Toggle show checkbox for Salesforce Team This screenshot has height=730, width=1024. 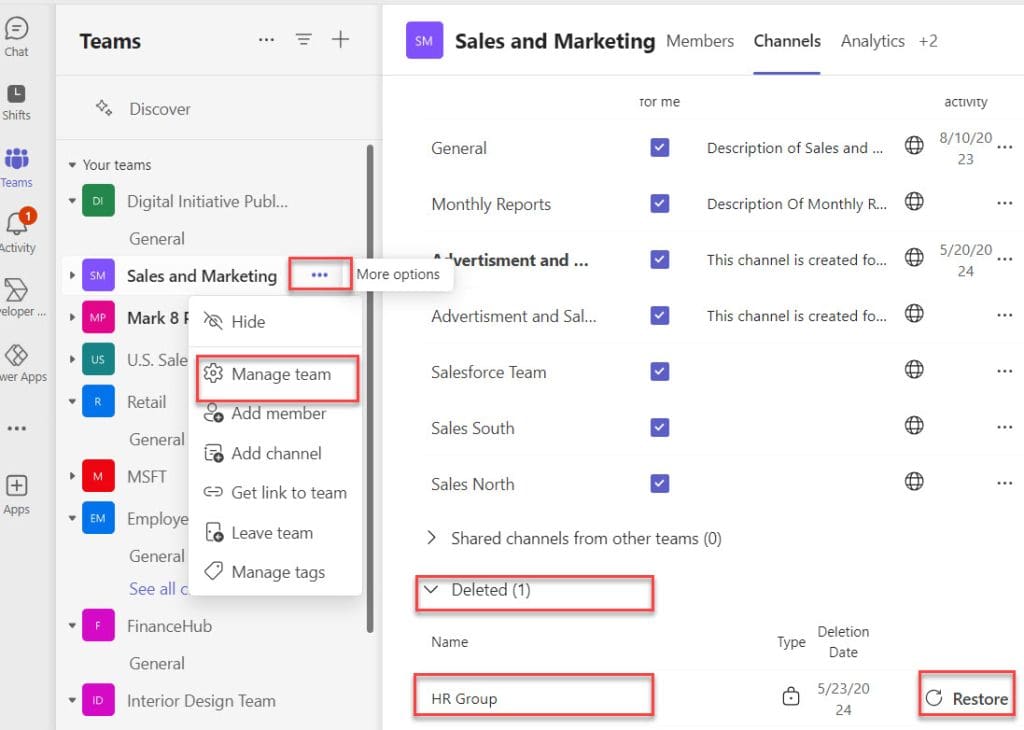pyautogui.click(x=660, y=372)
